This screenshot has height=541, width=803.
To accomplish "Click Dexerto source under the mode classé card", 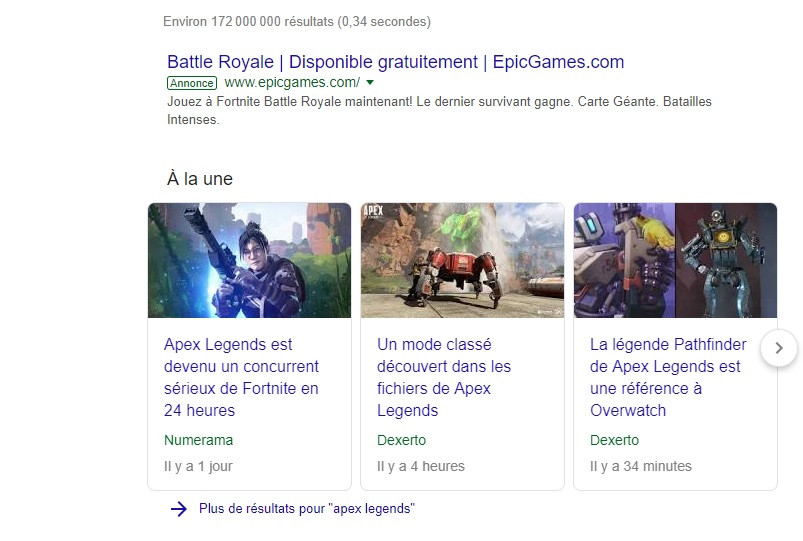I will coord(402,440).
